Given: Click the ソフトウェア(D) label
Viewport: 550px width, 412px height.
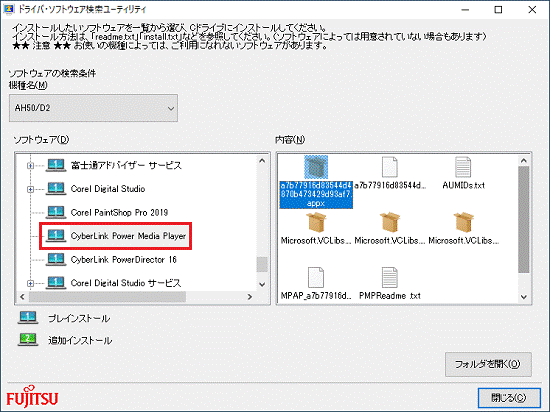Looking at the screenshot, I should [41, 140].
